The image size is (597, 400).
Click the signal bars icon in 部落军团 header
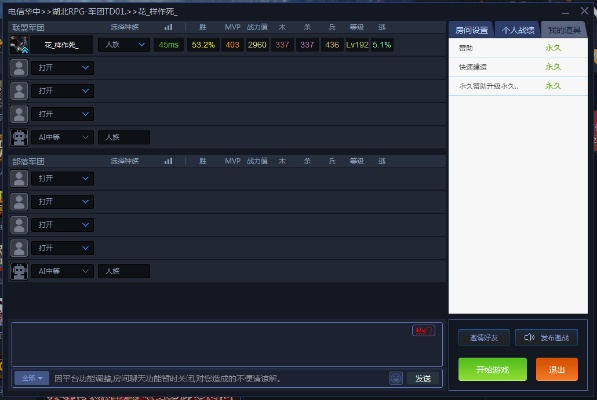[168, 161]
